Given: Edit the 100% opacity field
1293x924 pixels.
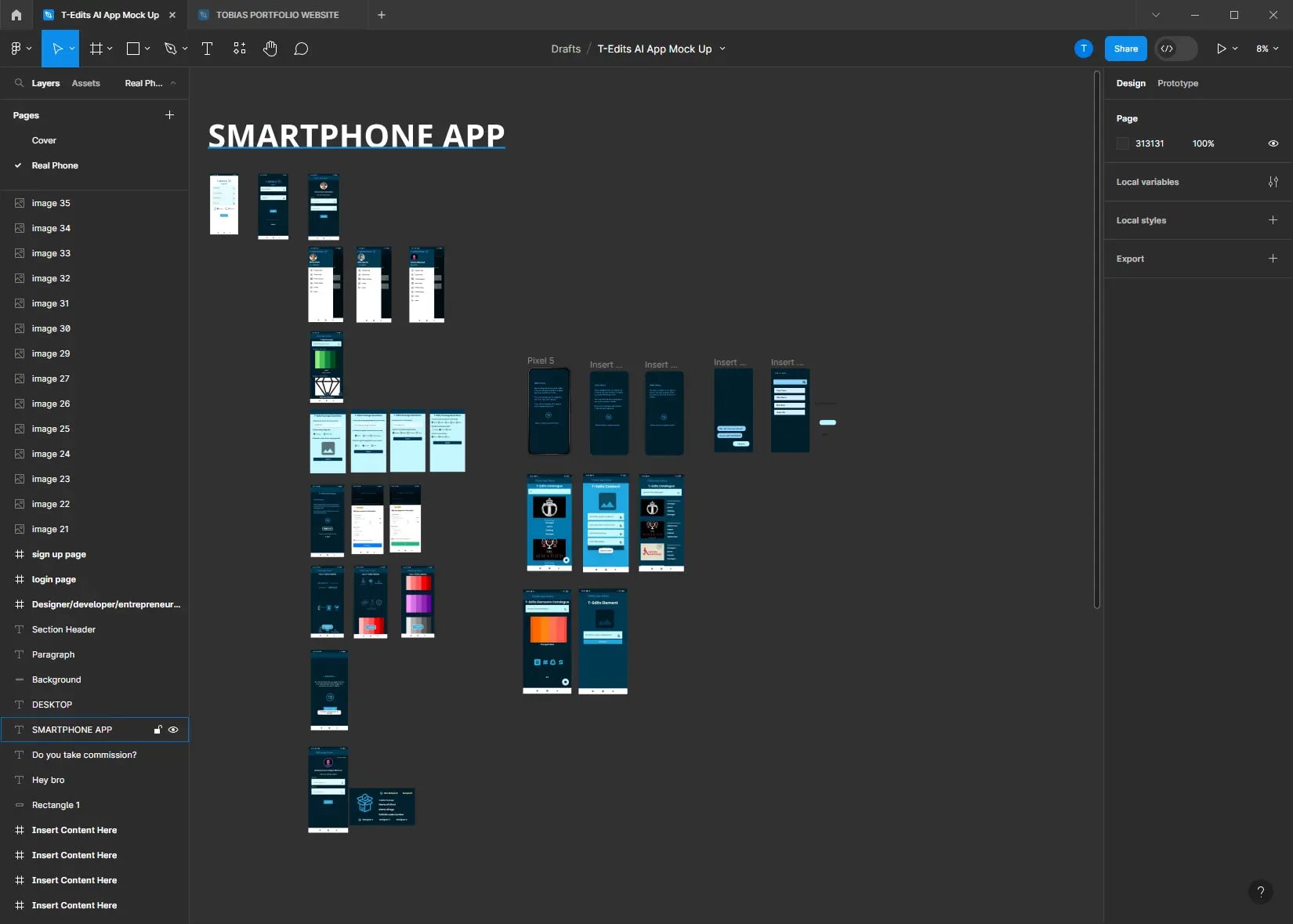Looking at the screenshot, I should 1203,143.
